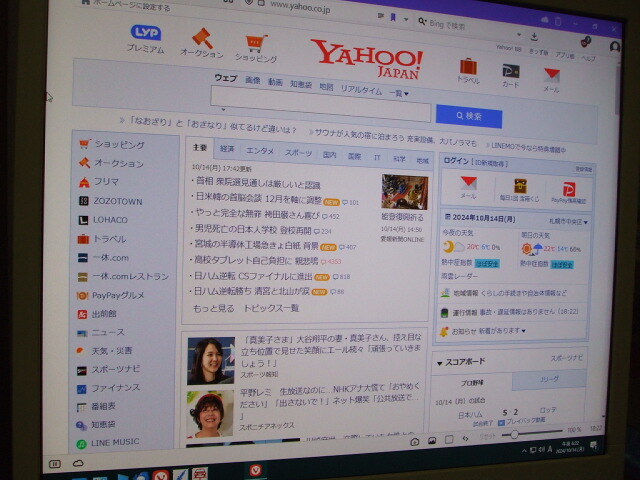Open the 真美子さま article thumbnail photo
Screen dimensions: 640x480
tap(211, 361)
